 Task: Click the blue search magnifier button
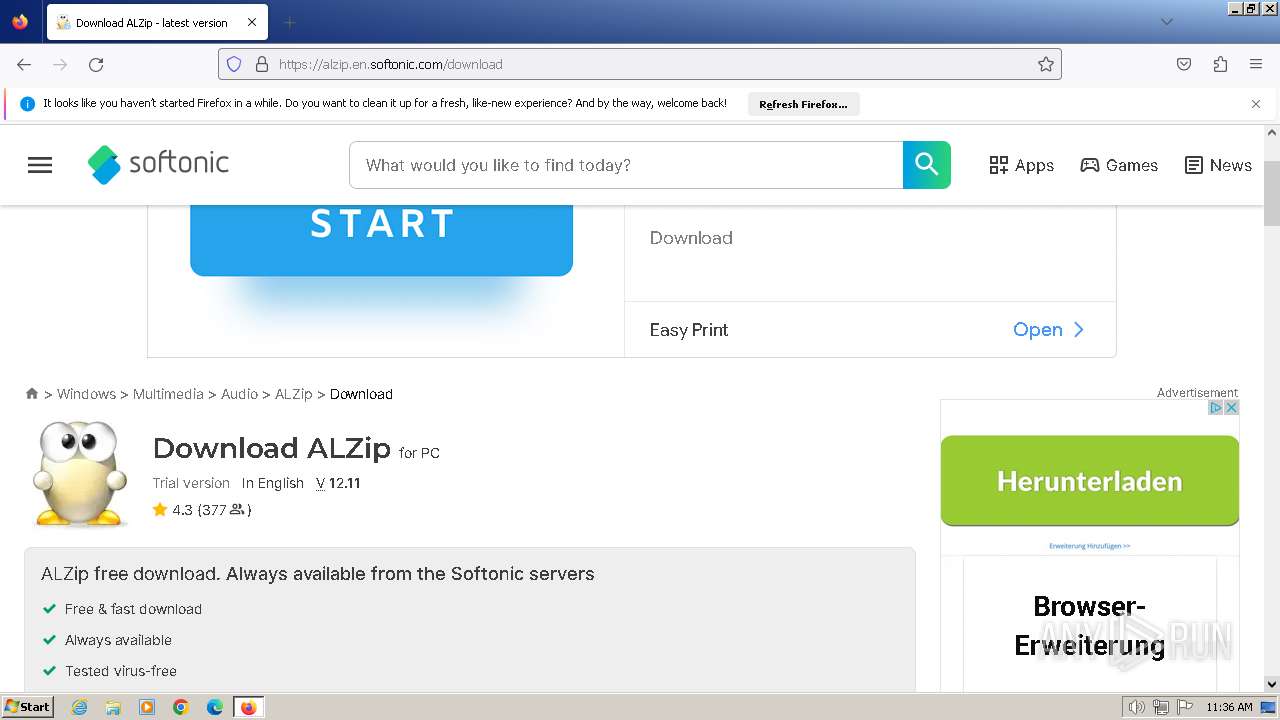tap(927, 165)
